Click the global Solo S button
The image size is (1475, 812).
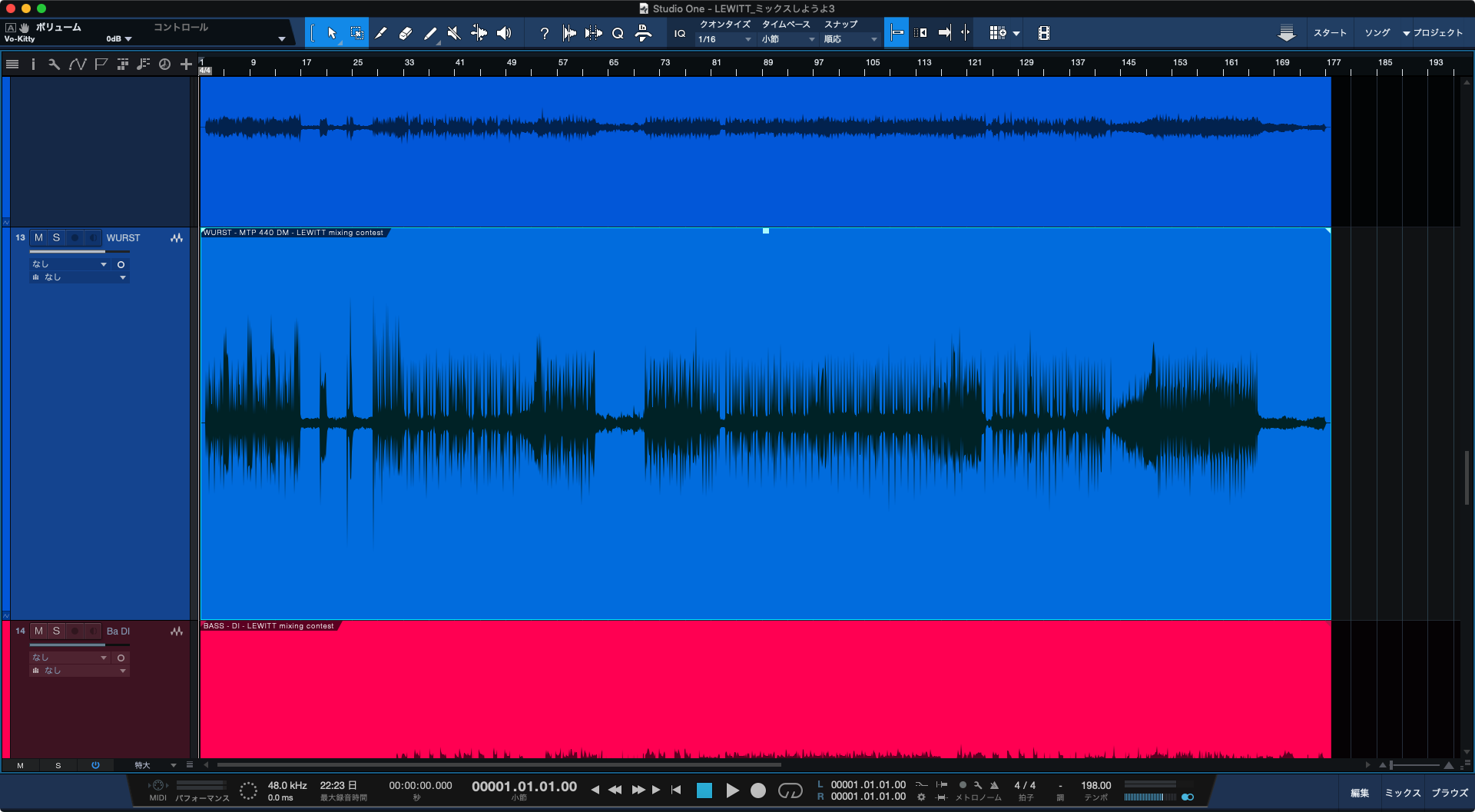pyautogui.click(x=58, y=765)
